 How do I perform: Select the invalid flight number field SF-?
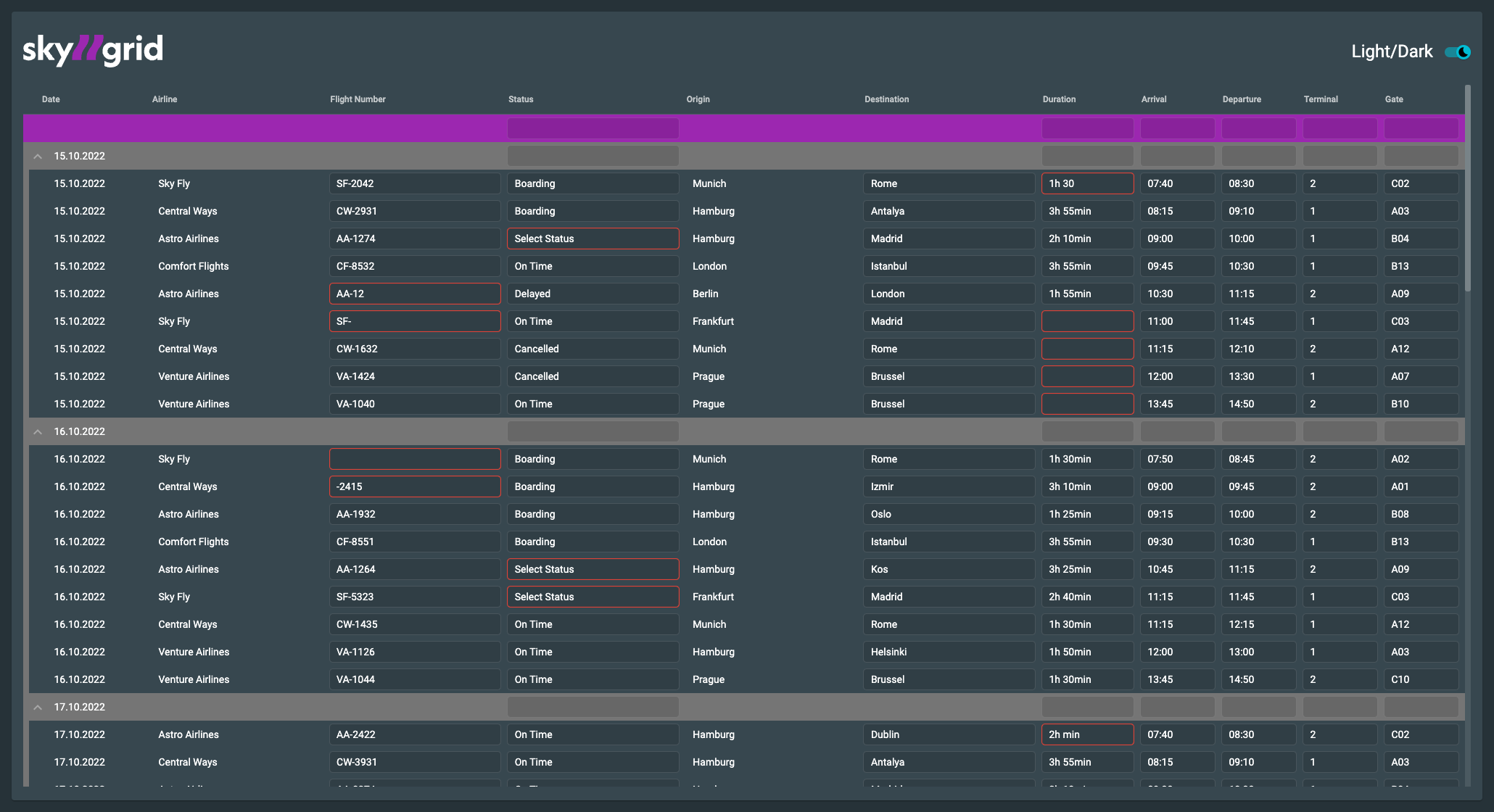tap(414, 320)
